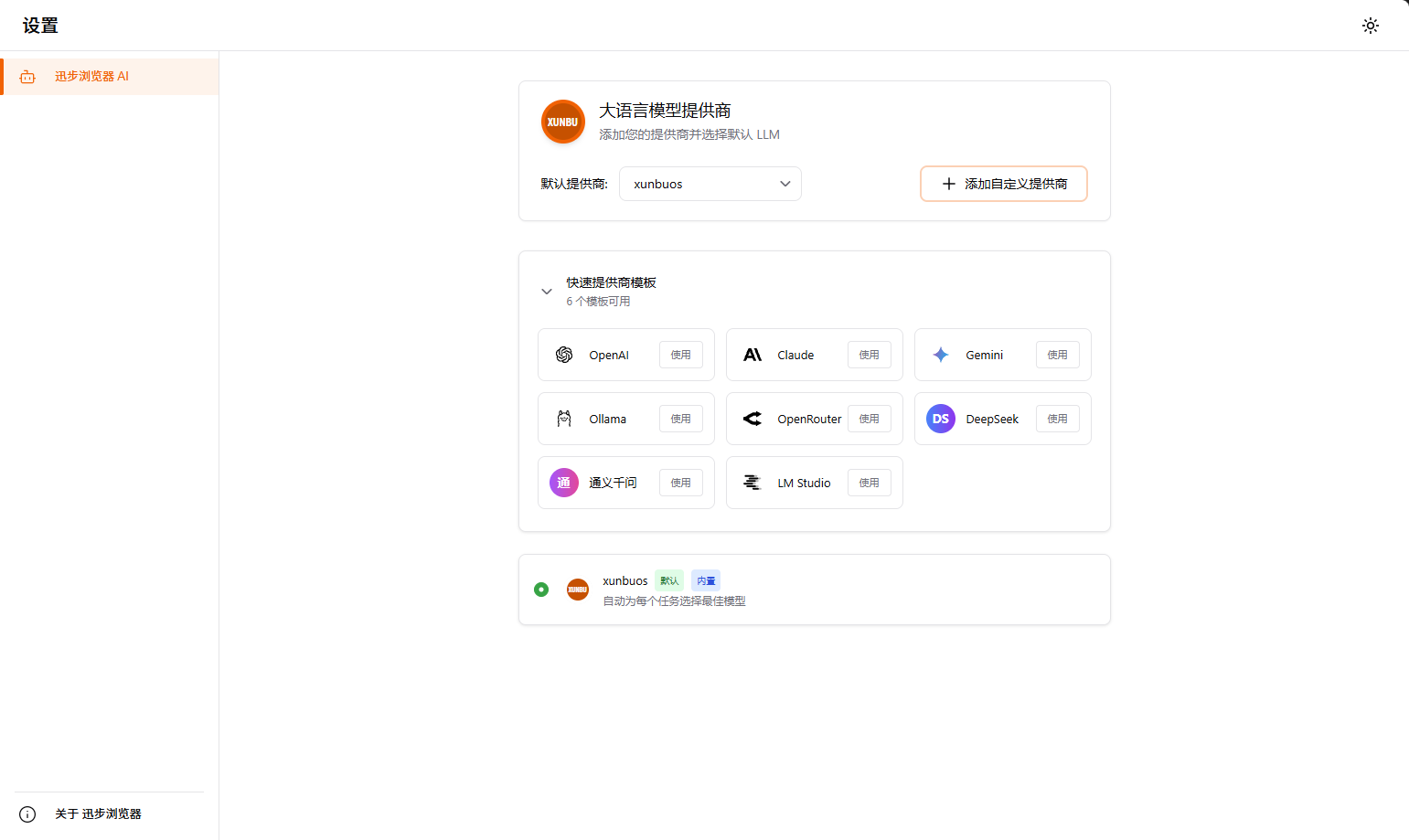
Task: Use the OpenRouter template via 使用
Action: 869,419
